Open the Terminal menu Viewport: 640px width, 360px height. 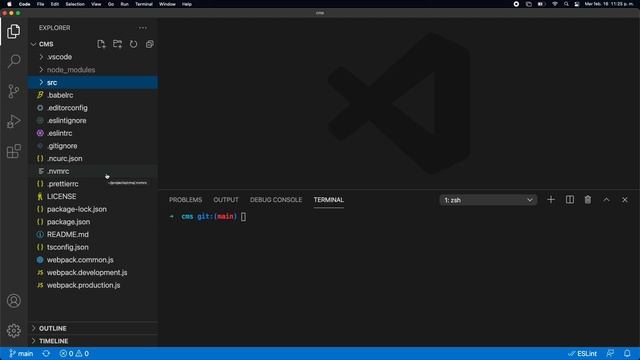(x=144, y=4)
